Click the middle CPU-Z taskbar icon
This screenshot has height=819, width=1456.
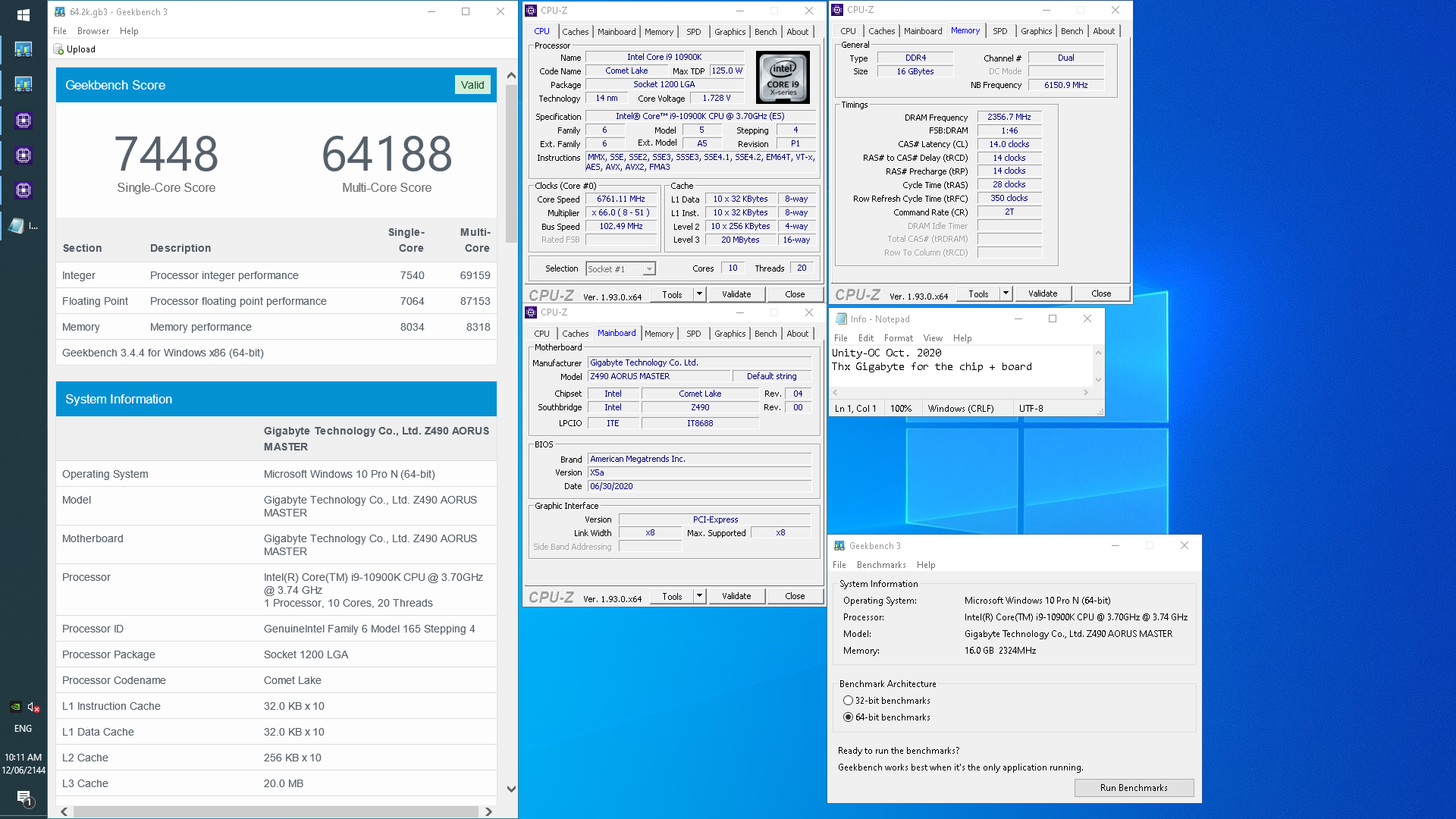pyautogui.click(x=24, y=155)
